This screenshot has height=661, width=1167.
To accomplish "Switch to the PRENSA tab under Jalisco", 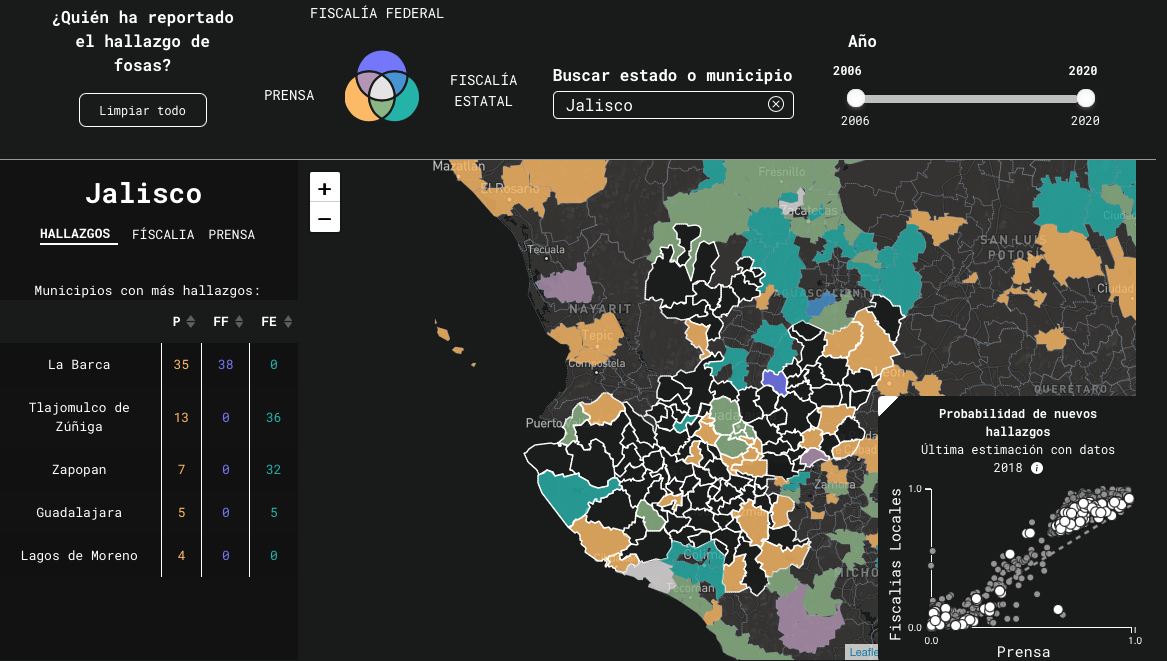I will (232, 235).
